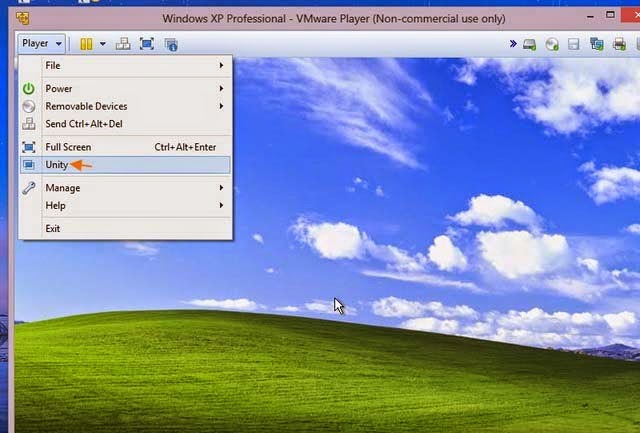Viewport: 640px width, 433px height.
Task: Click the wrench icon beside Manage
Action: click(29, 188)
